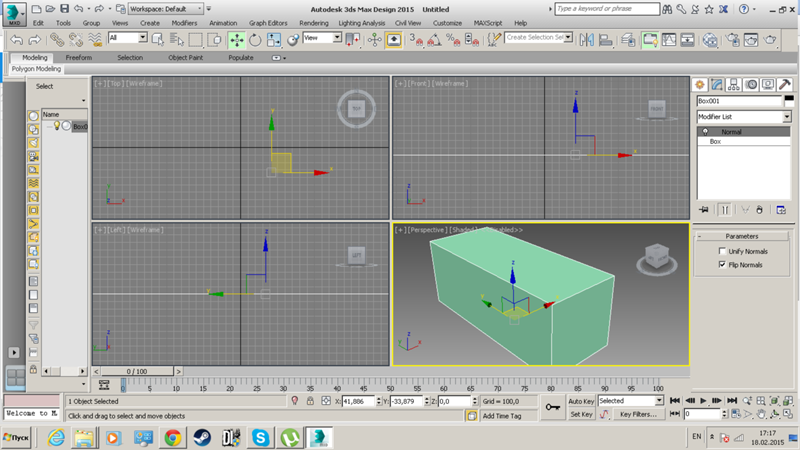Click the Toggle Set Key Mode key icon
The height and width of the screenshot is (450, 800).
[x=553, y=407]
